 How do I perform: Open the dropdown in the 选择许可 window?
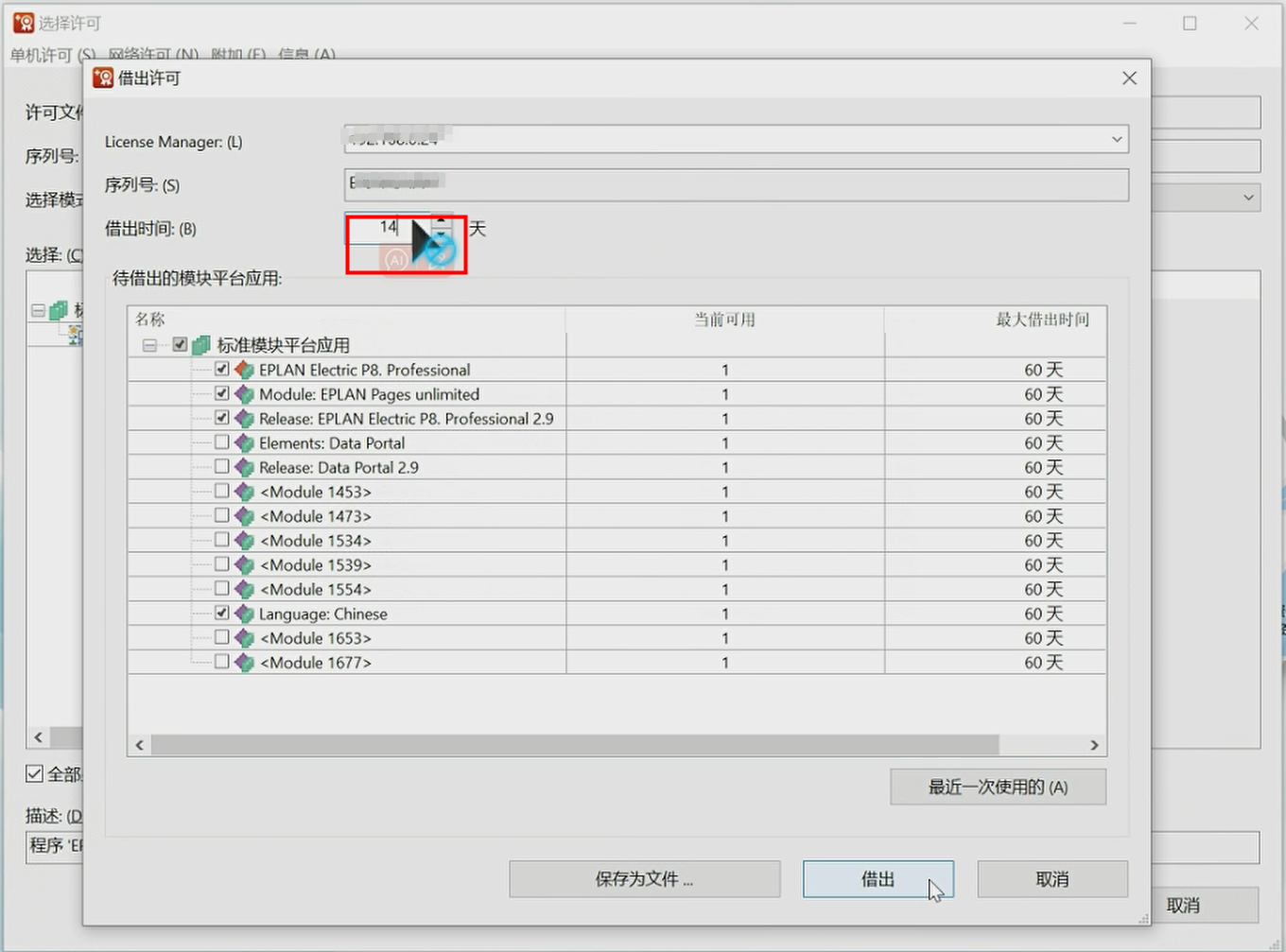[1248, 198]
